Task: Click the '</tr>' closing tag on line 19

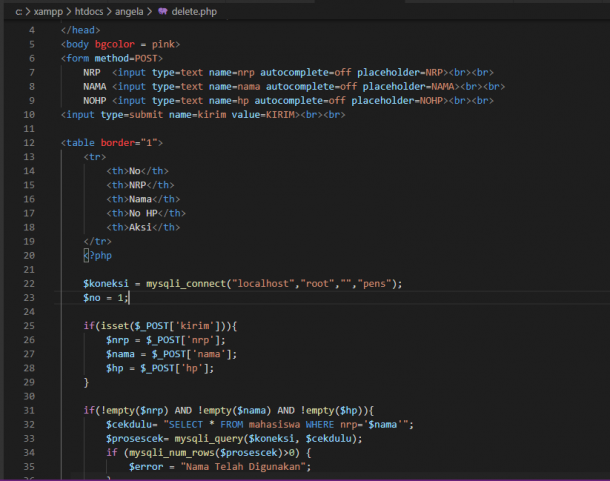Action: click(97, 241)
